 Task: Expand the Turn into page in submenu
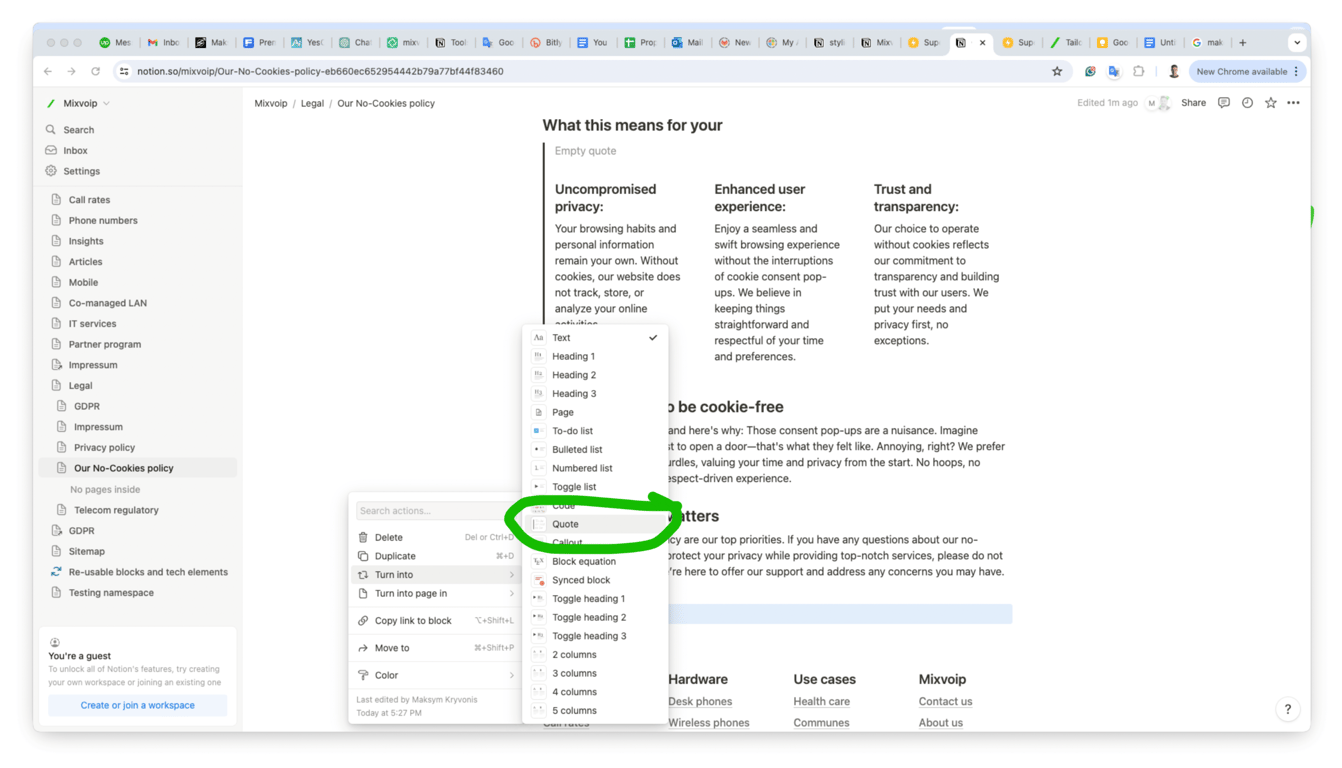pos(435,594)
